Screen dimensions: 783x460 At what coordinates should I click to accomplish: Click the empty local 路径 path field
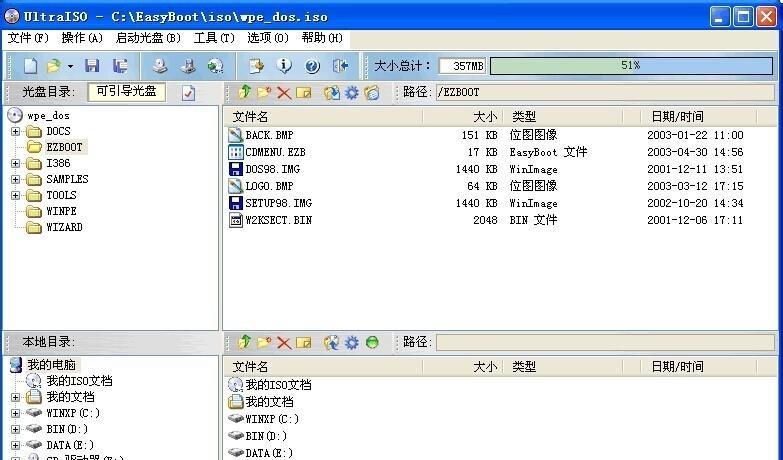(x=605, y=343)
